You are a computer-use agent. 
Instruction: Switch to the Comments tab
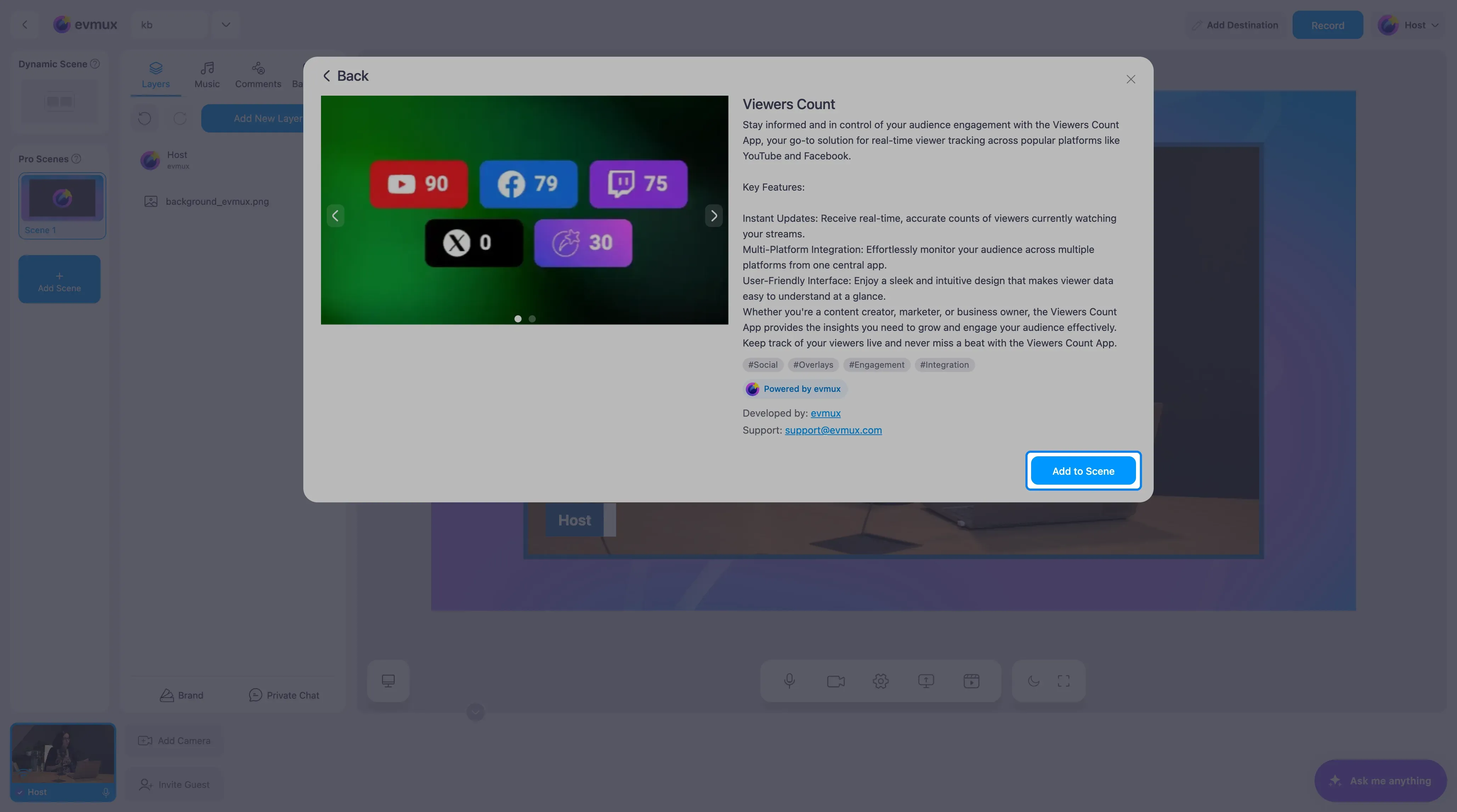258,75
